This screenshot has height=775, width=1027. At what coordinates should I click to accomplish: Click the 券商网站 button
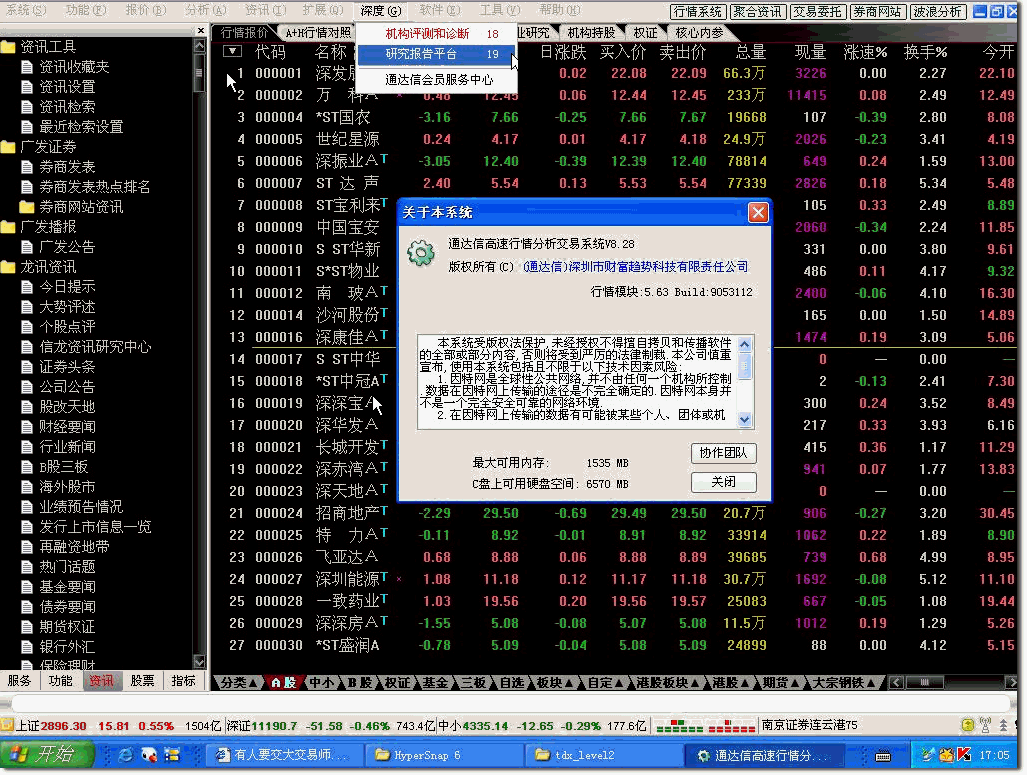pos(876,12)
